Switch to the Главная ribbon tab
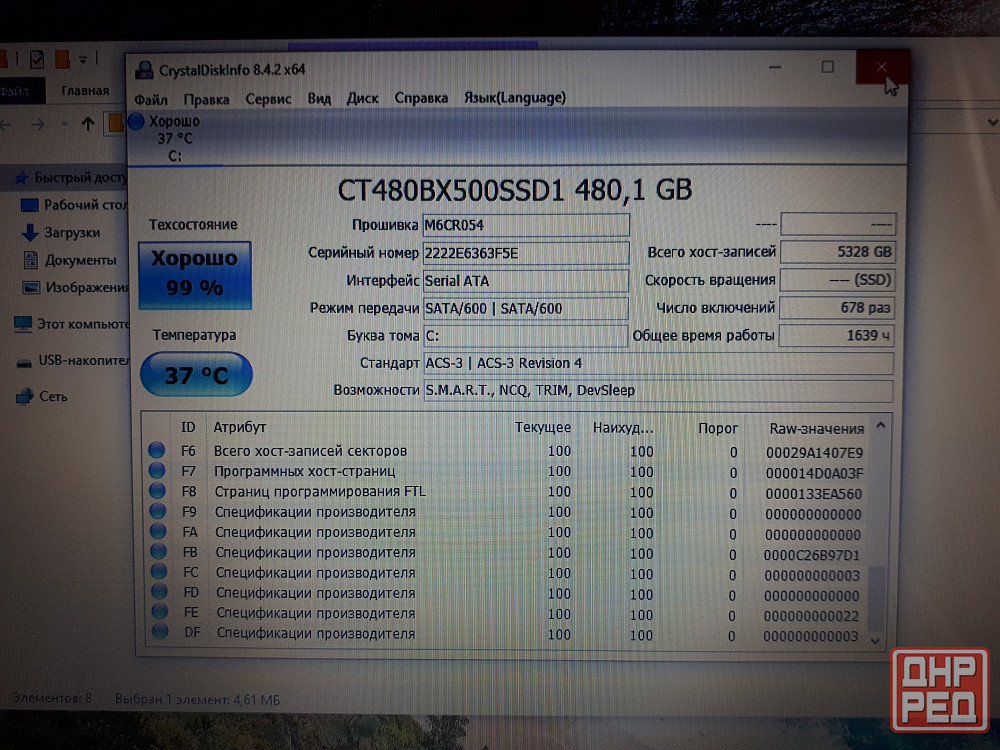1000x750 pixels. click(x=85, y=91)
